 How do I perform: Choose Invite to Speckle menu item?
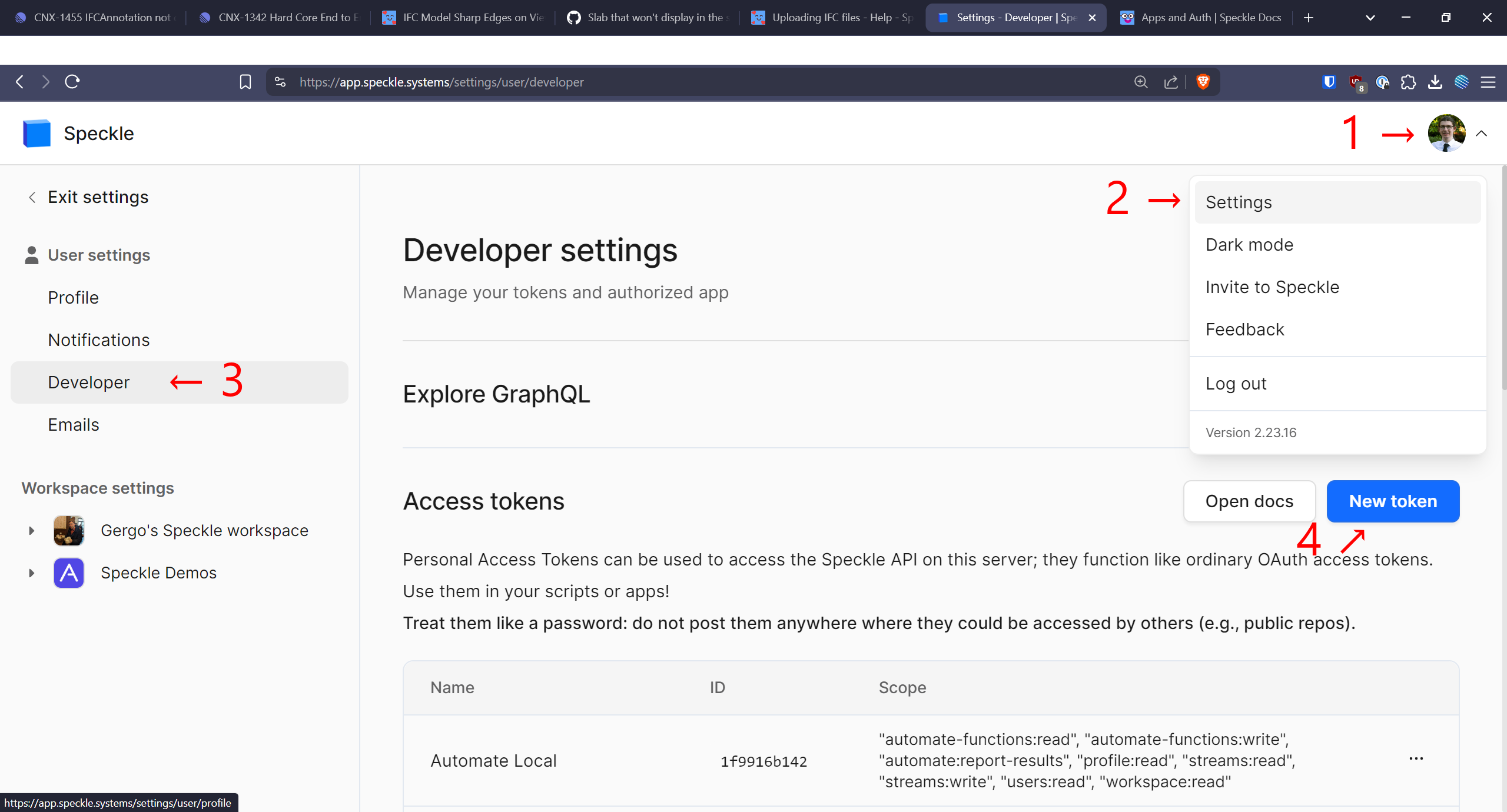pos(1337,287)
